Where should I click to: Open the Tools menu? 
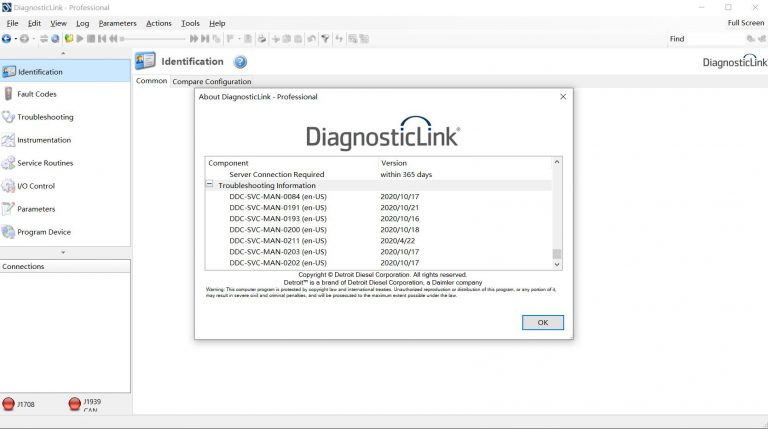pos(190,23)
